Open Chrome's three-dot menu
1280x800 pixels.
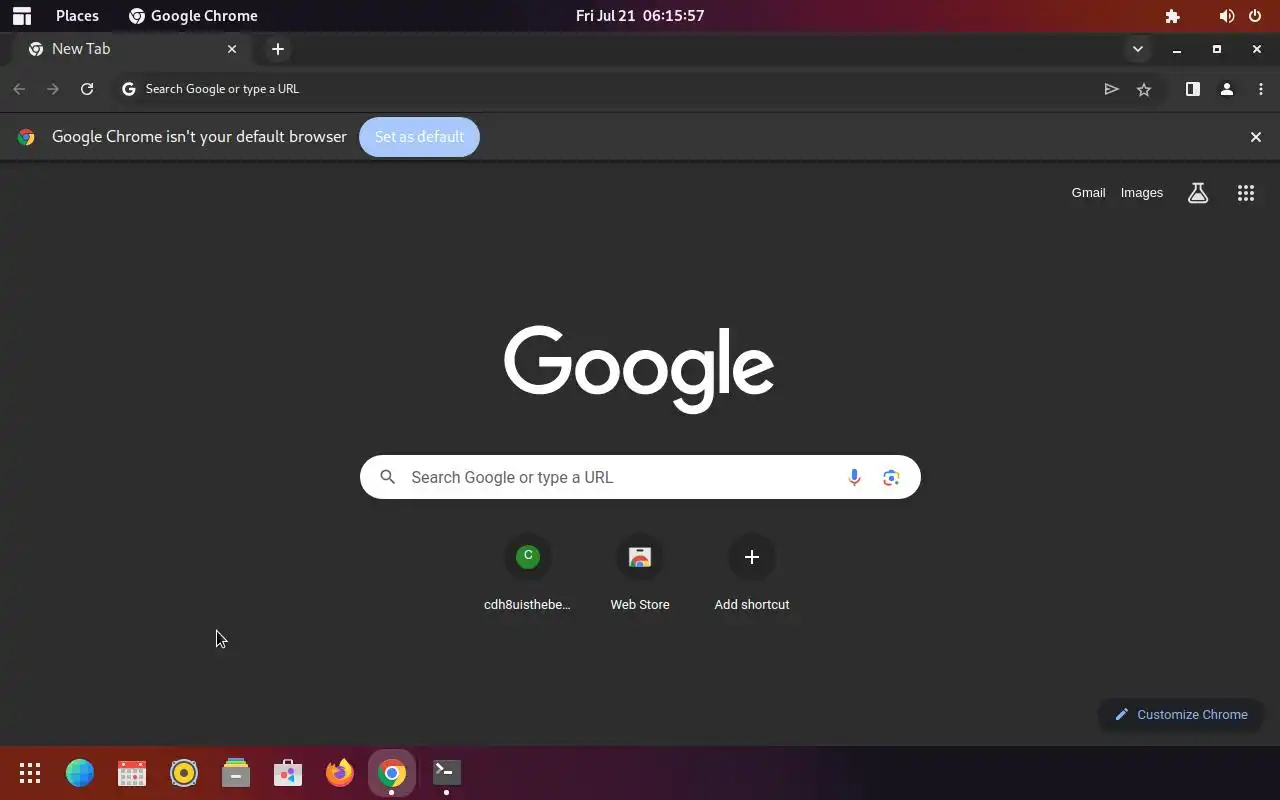(x=1261, y=89)
